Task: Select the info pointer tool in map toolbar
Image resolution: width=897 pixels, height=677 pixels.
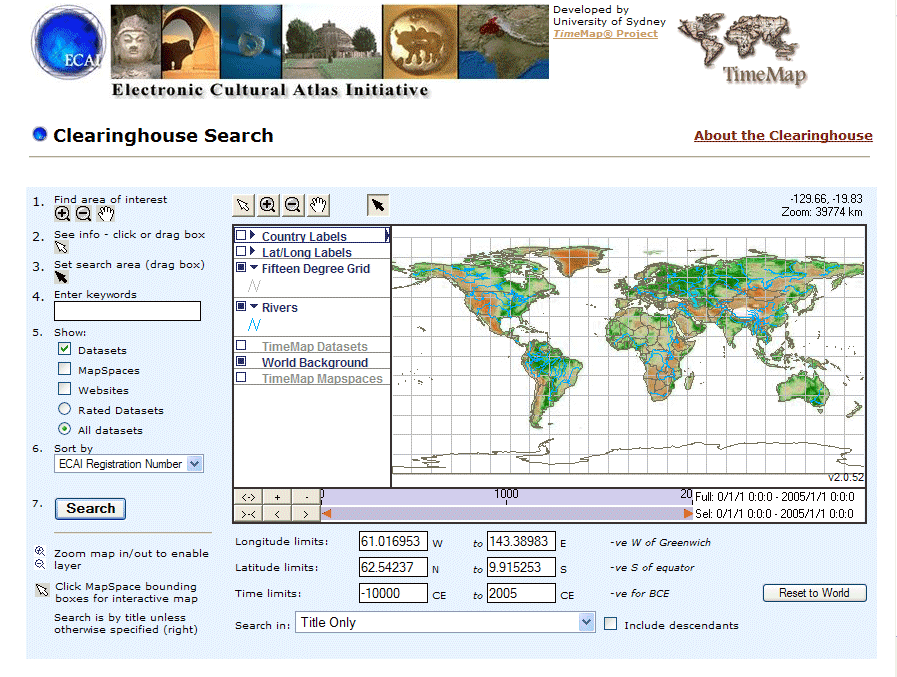Action: [x=243, y=205]
